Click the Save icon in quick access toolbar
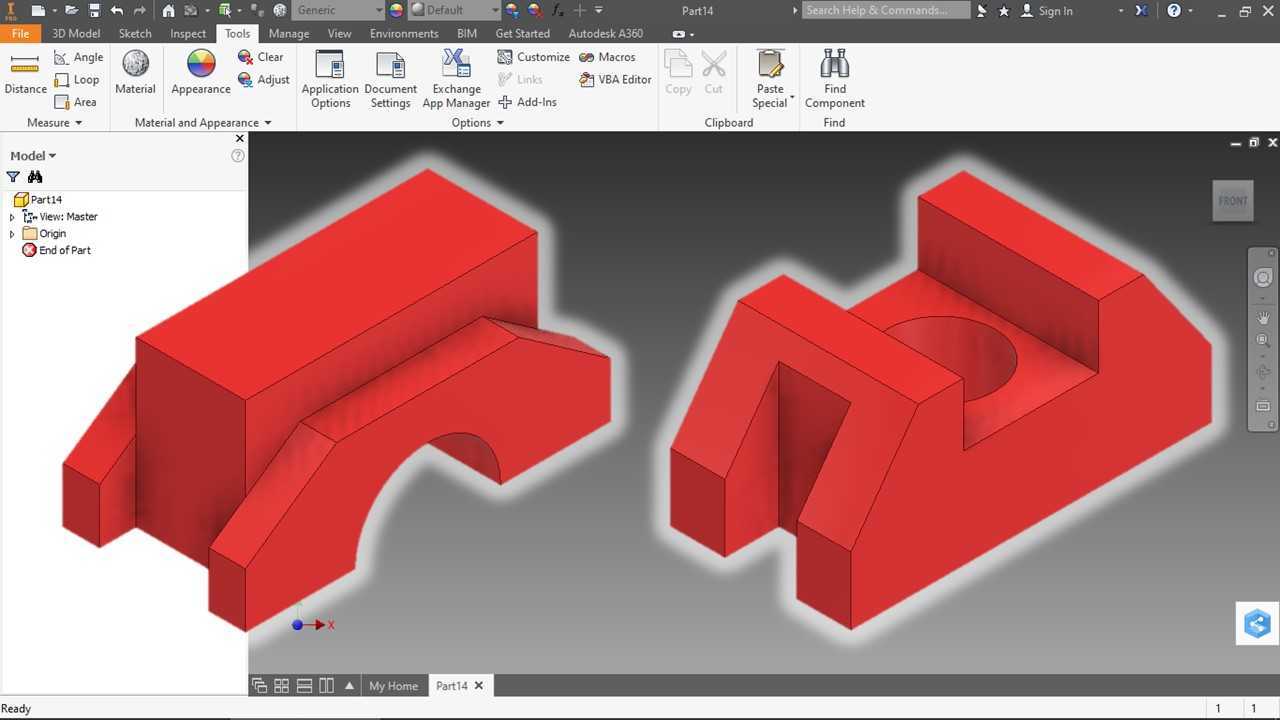Image resolution: width=1280 pixels, height=720 pixels. coord(94,10)
